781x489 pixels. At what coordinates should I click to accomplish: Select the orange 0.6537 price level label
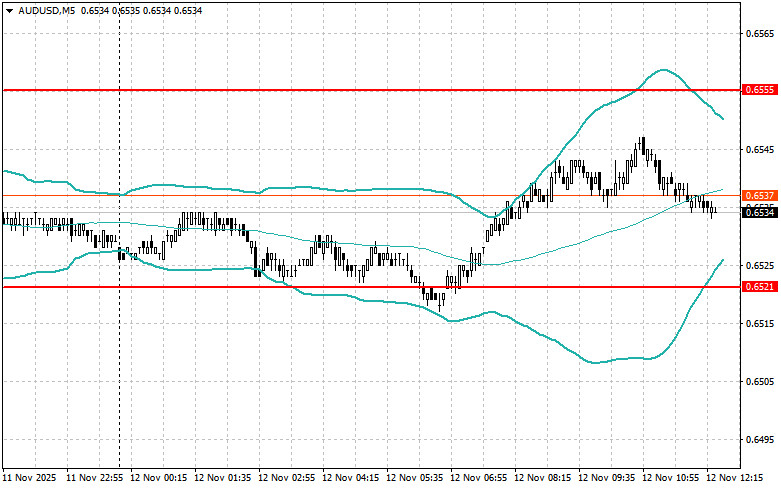tap(760, 195)
